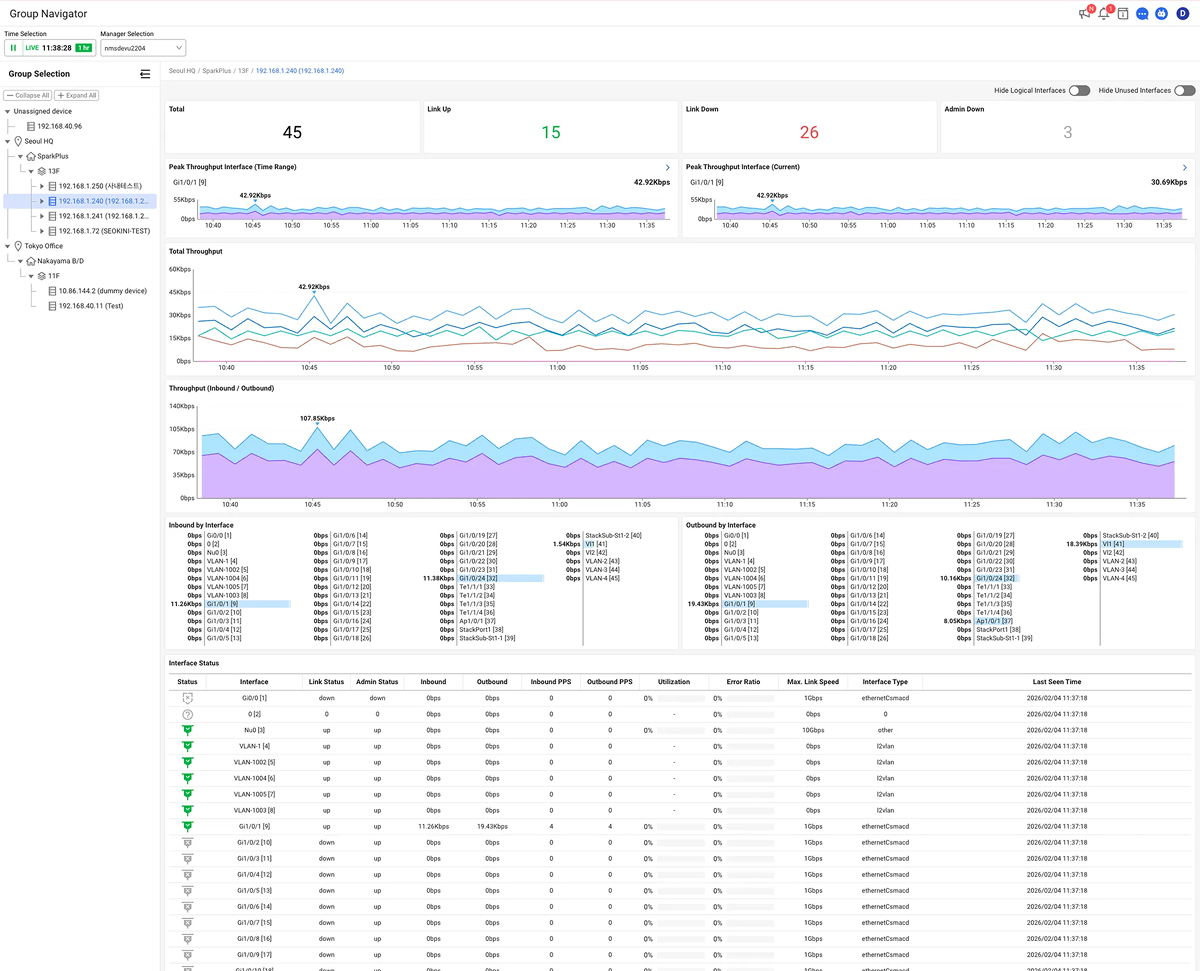1200x971 pixels.
Task: Click Seoul HQ in the breadcrumb
Action: tap(182, 71)
